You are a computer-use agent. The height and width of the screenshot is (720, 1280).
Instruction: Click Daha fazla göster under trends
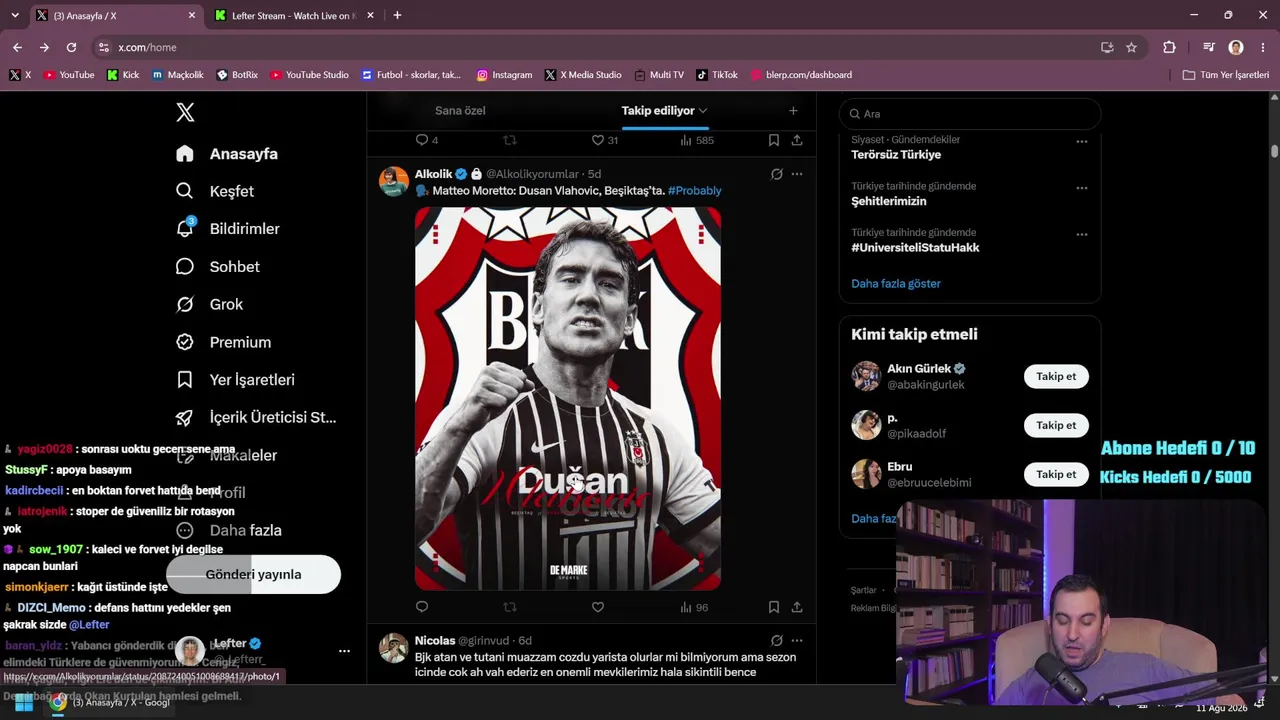896,284
